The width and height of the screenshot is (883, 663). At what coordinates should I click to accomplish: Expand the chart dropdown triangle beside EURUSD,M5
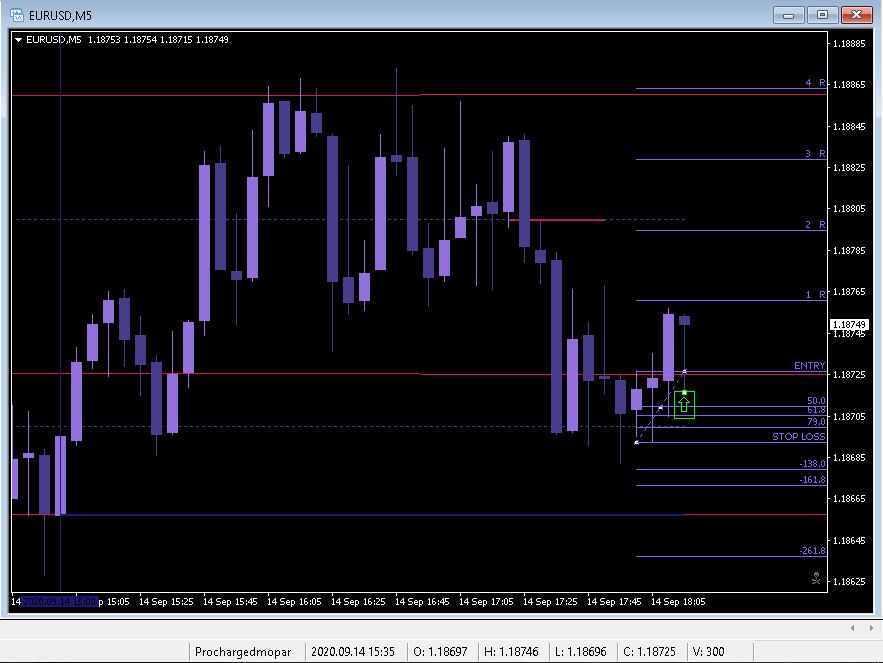click(x=19, y=40)
